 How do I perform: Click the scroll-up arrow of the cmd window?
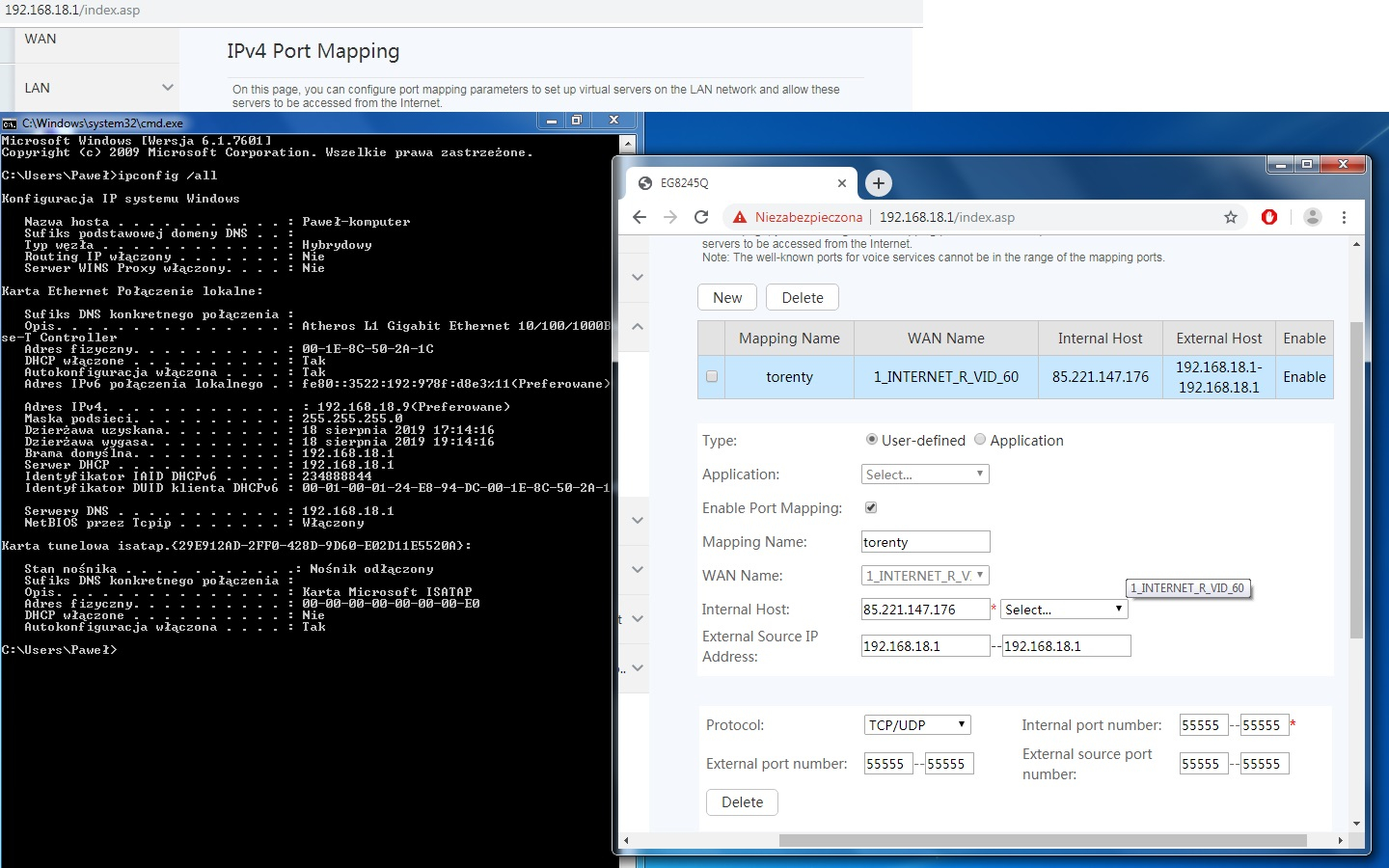[x=627, y=145]
